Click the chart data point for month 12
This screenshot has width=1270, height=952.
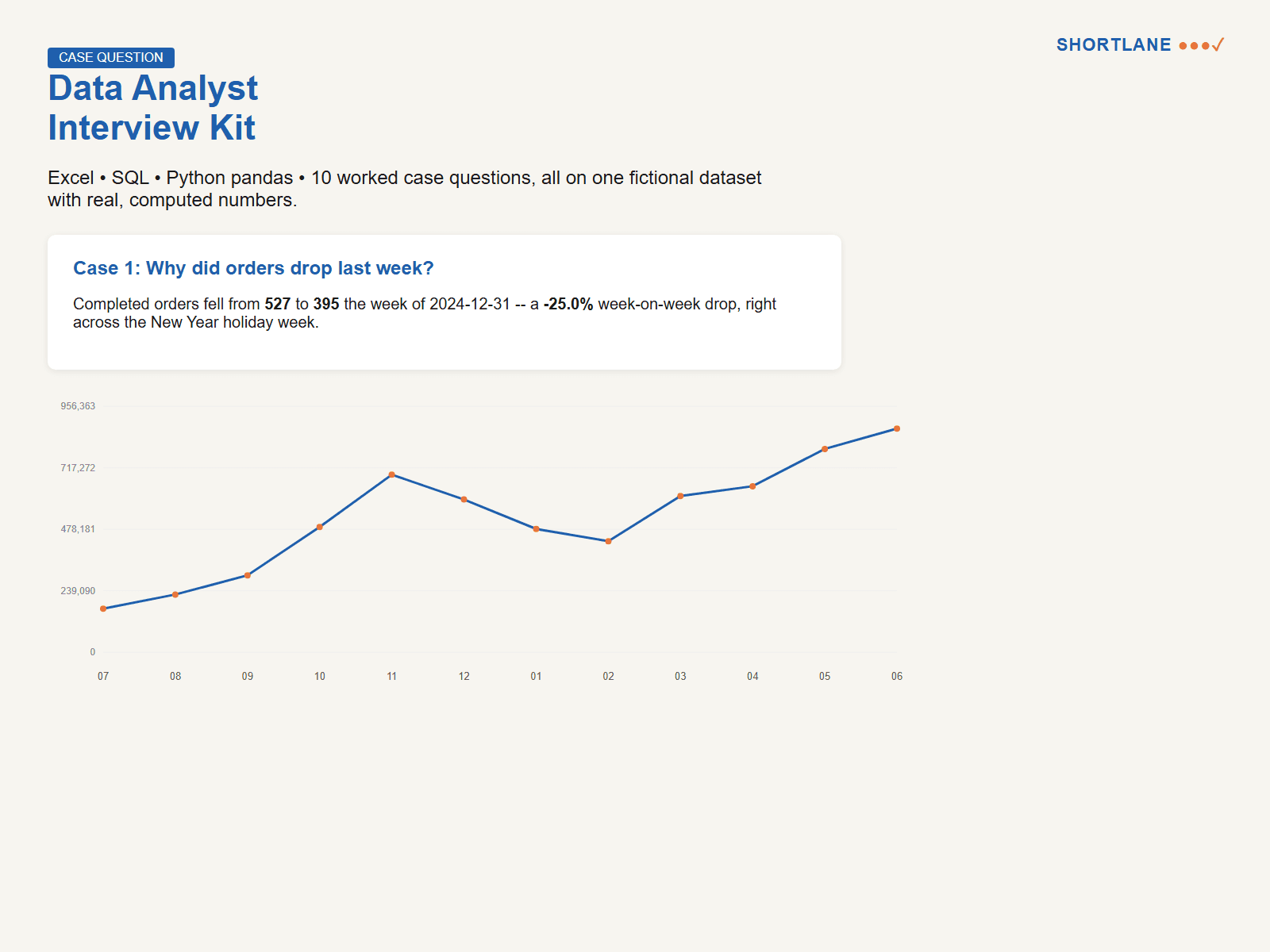tap(464, 500)
